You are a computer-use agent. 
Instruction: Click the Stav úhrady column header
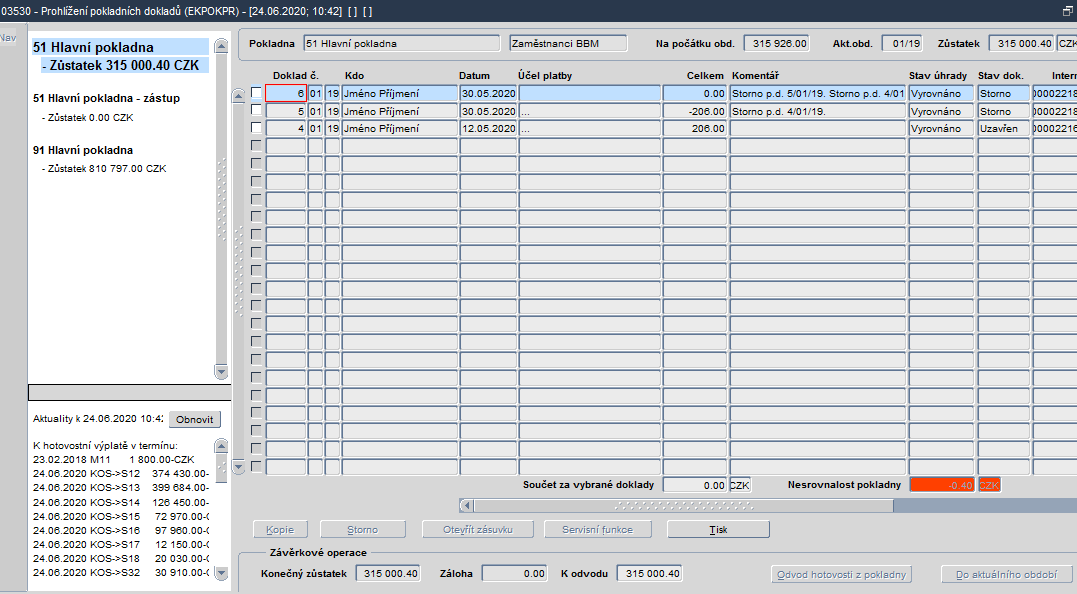point(938,76)
